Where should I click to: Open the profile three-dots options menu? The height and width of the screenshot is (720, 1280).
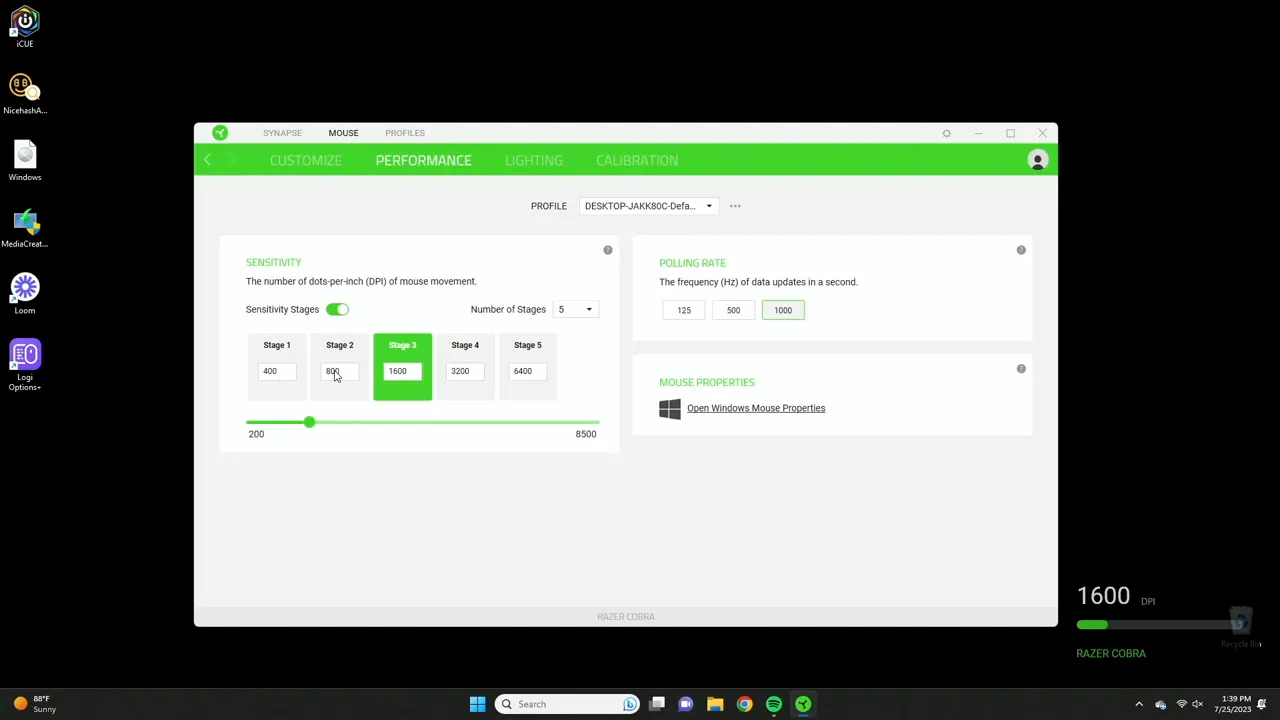(x=735, y=206)
